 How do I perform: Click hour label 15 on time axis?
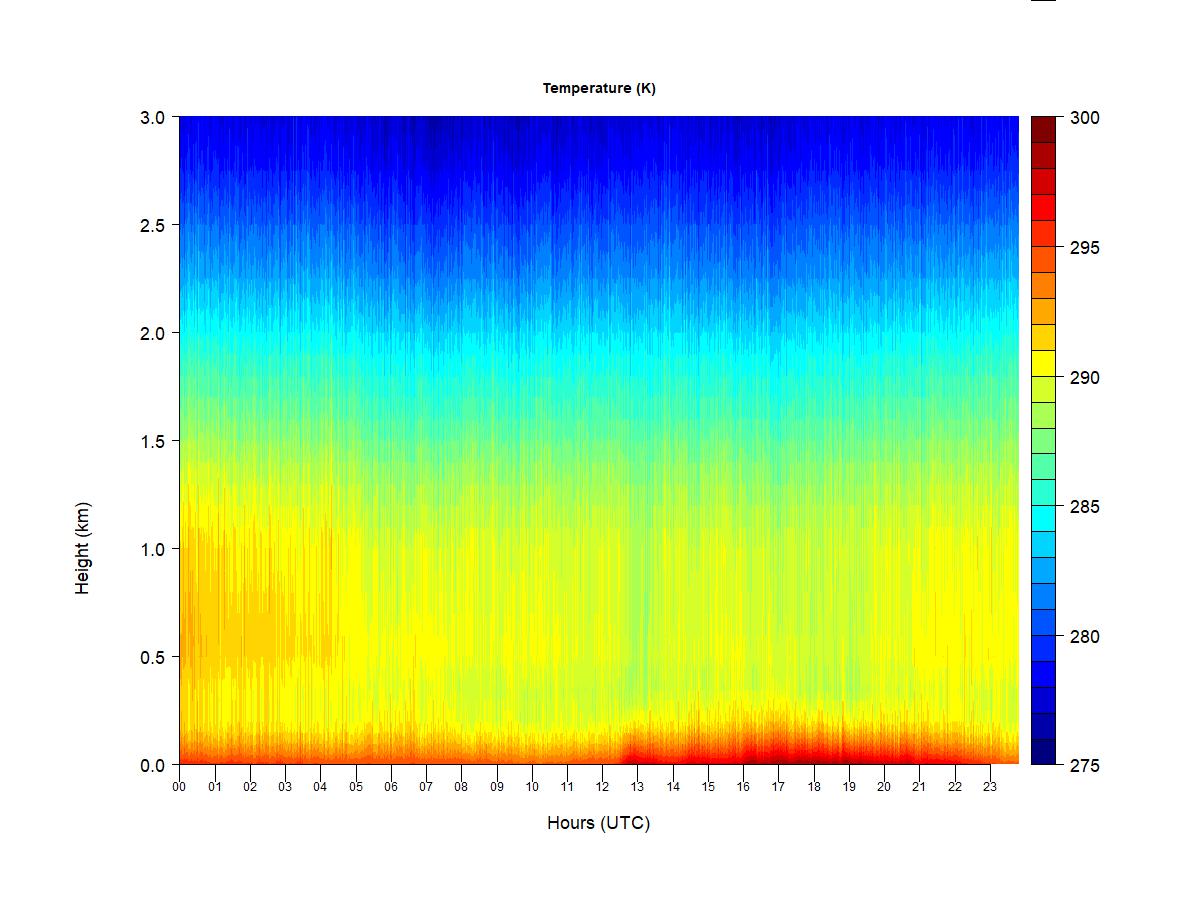point(708,786)
